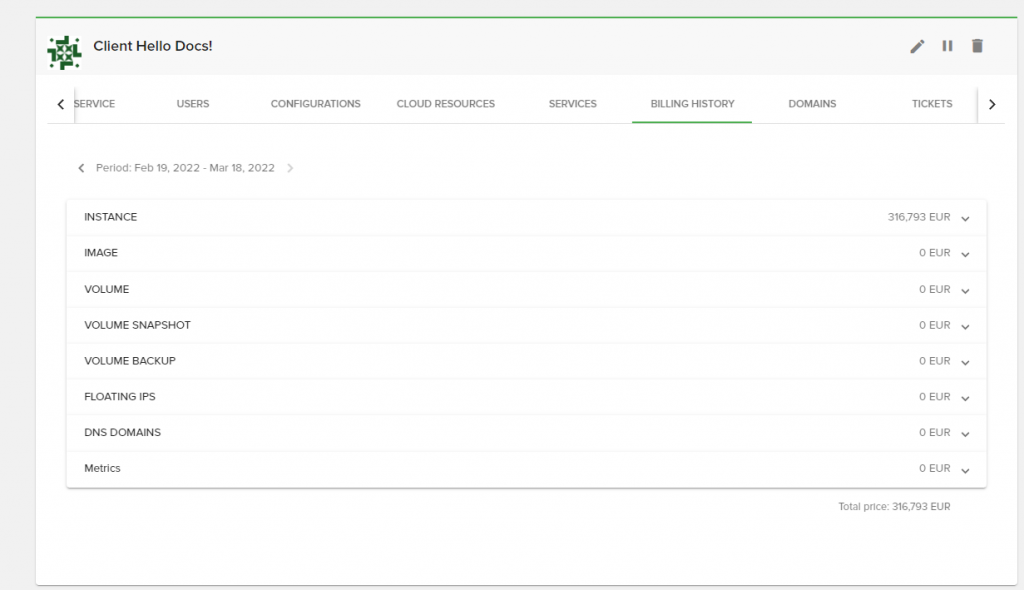Open the CONFIGURATIONS tab
The width and height of the screenshot is (1024, 590).
coord(315,104)
